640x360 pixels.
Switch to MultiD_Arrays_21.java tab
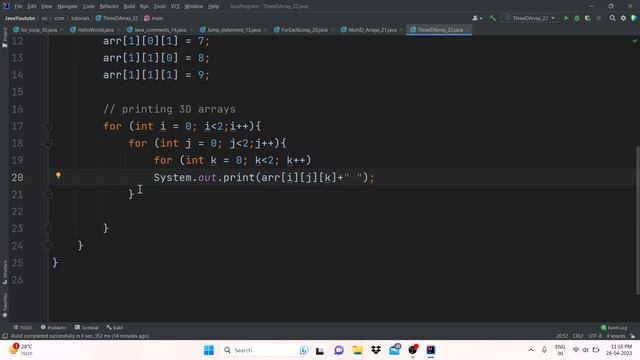372,30
